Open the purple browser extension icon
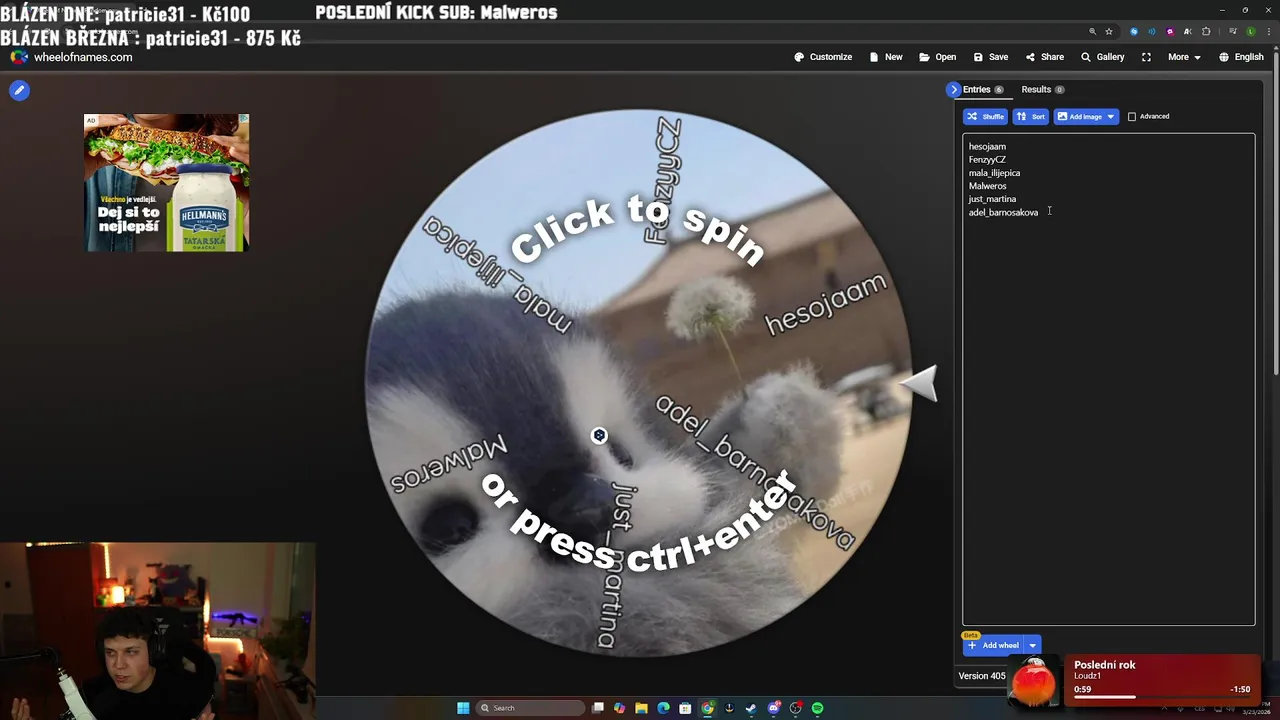The height and width of the screenshot is (720, 1280). [1170, 31]
